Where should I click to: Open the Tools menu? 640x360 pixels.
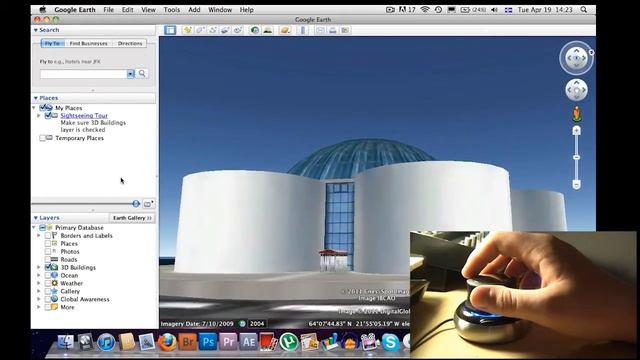(172, 9)
